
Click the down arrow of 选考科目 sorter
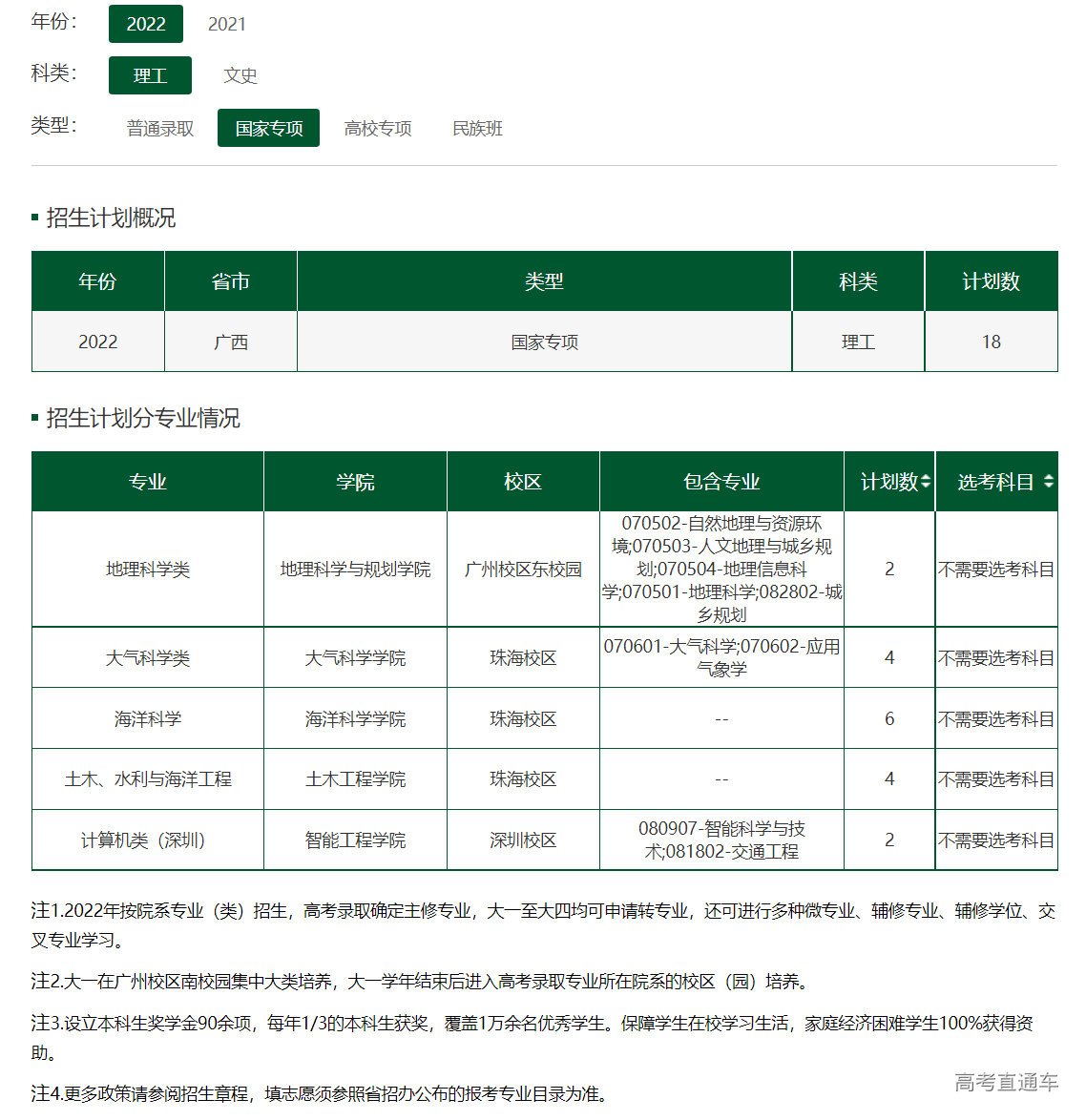[1050, 487]
